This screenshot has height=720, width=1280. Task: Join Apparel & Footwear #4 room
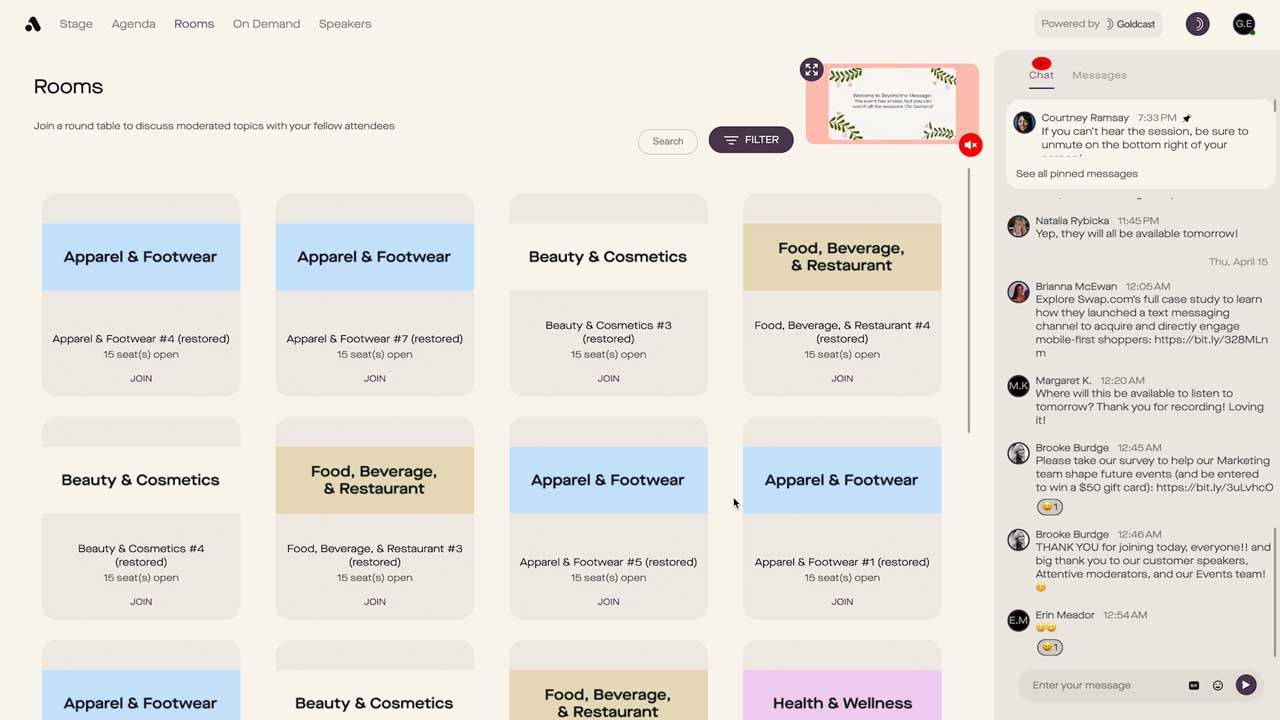(141, 378)
